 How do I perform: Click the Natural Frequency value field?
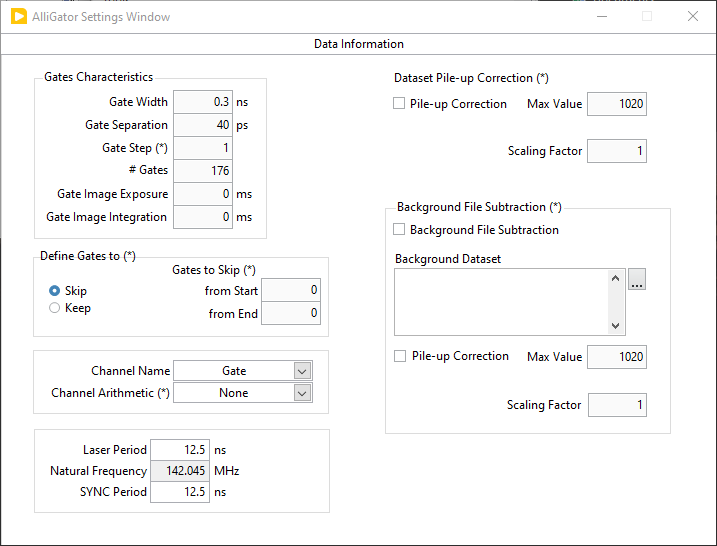point(180,471)
